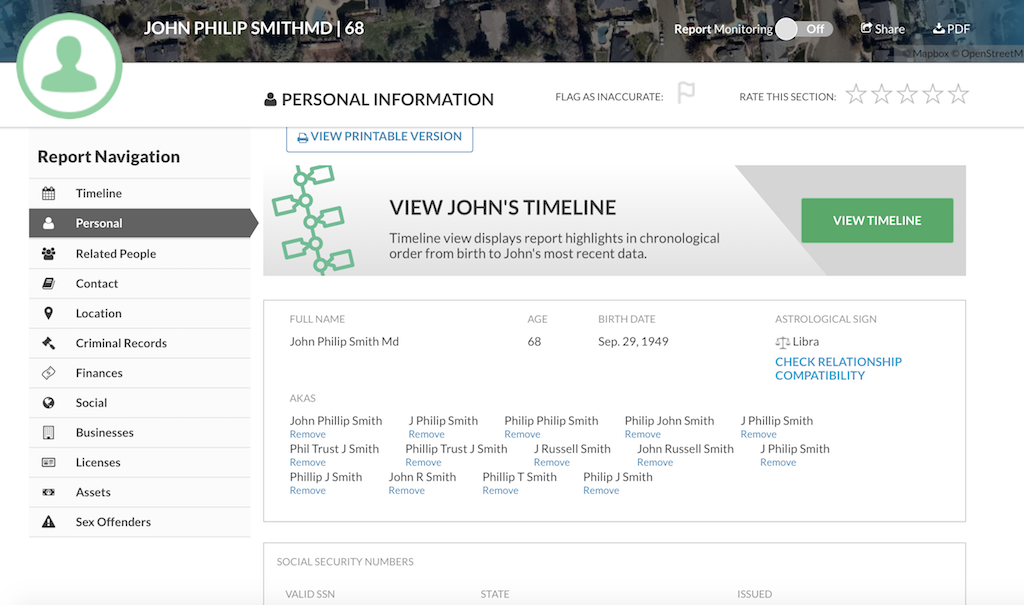Click the header title JOHN PHILIP SMITHMD | 68
The width and height of the screenshot is (1024, 605).
(x=254, y=29)
